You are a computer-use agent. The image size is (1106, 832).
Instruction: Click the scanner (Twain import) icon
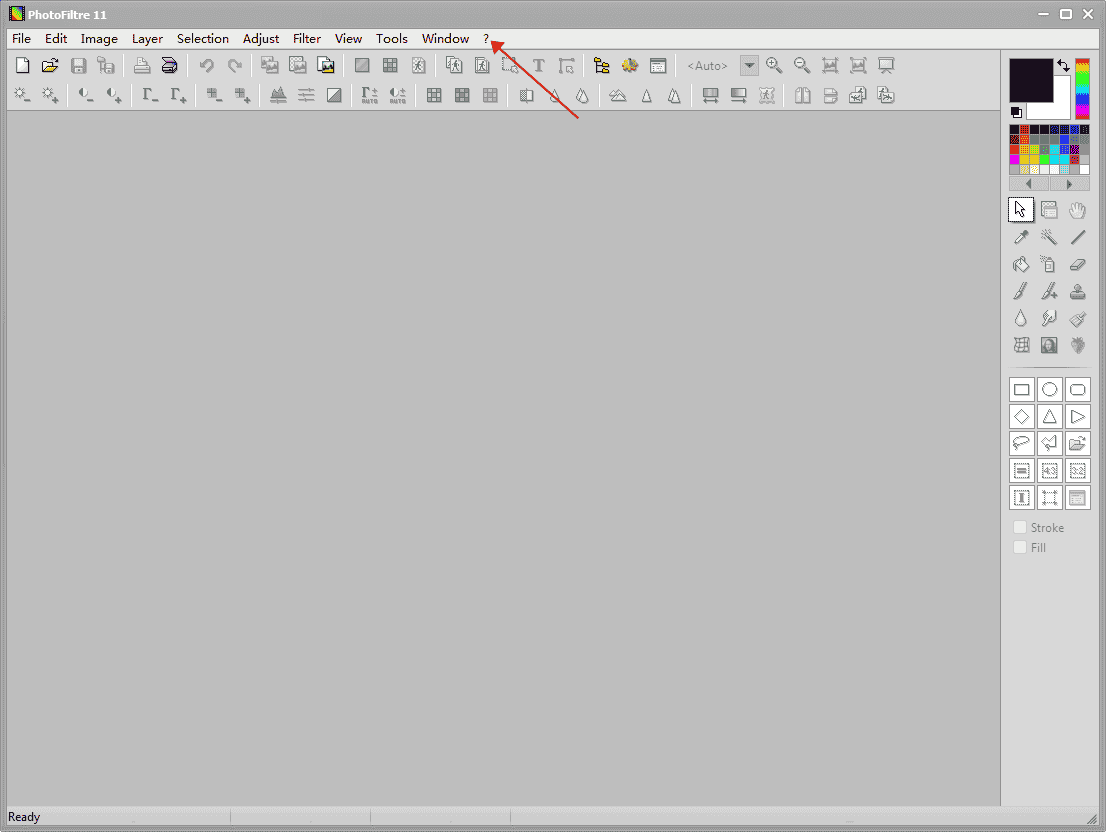(x=169, y=66)
